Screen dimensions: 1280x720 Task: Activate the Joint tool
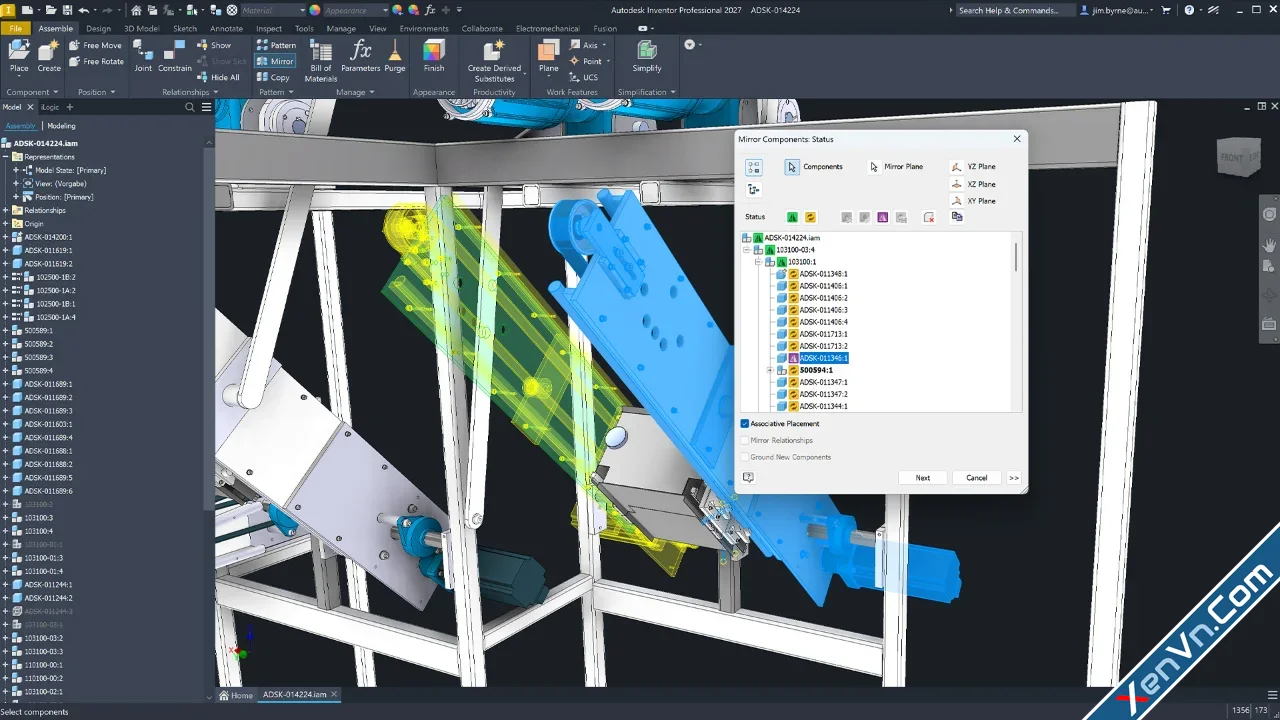143,57
